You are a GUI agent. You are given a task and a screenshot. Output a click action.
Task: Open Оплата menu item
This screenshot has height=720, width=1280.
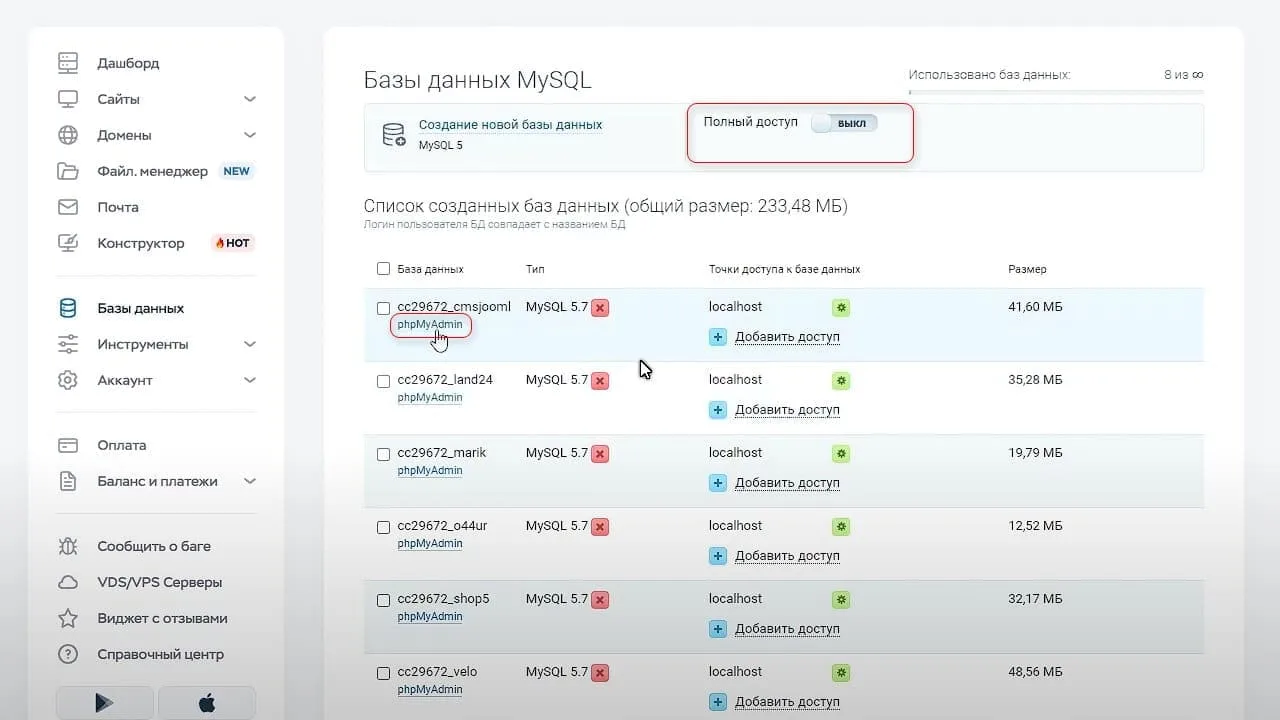click(122, 445)
